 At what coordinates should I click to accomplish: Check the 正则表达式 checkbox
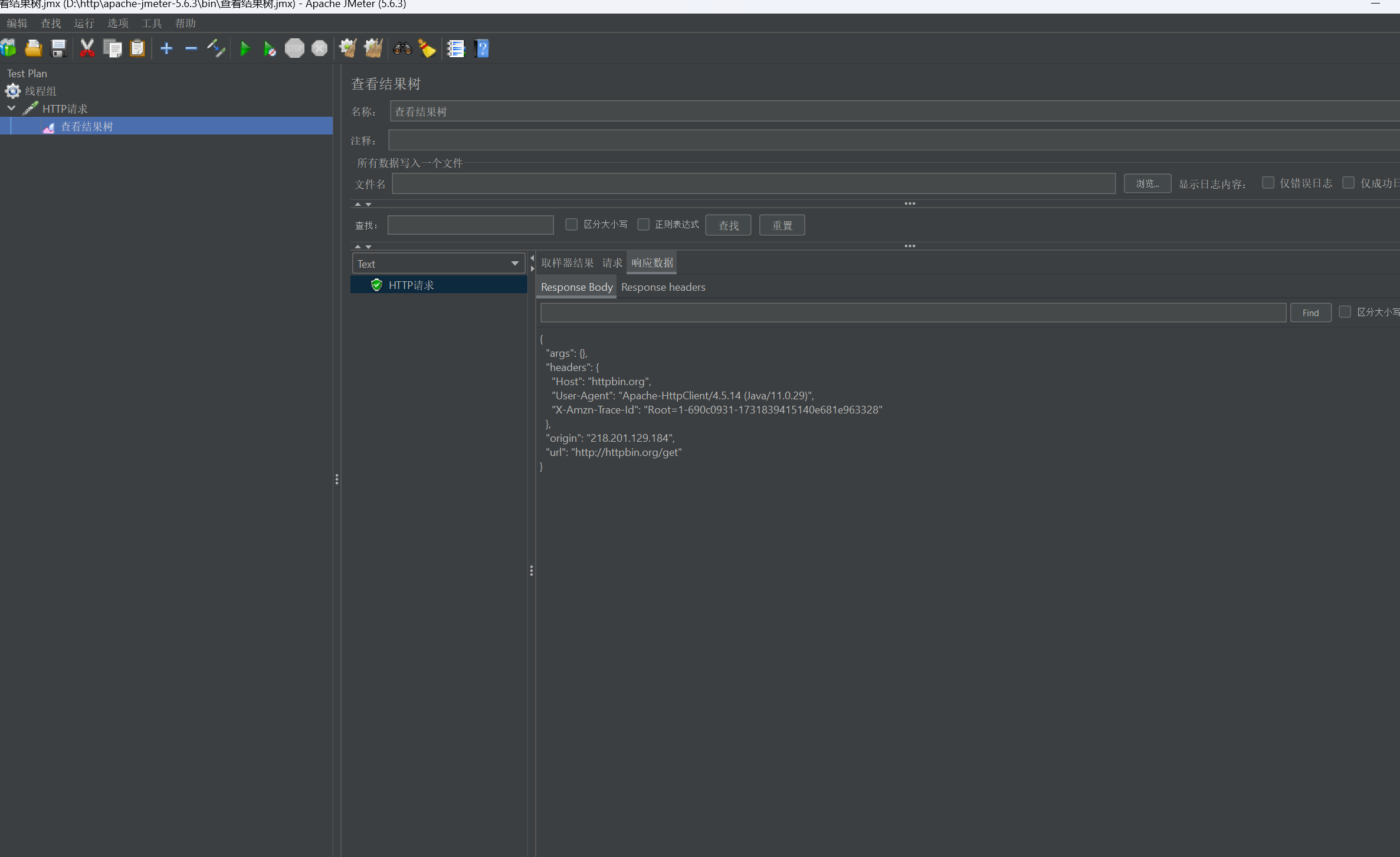click(644, 224)
